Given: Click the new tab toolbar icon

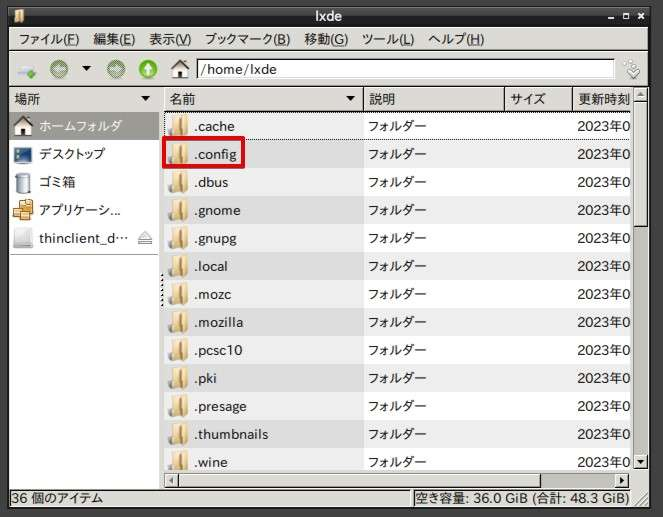Looking at the screenshot, I should (27, 69).
